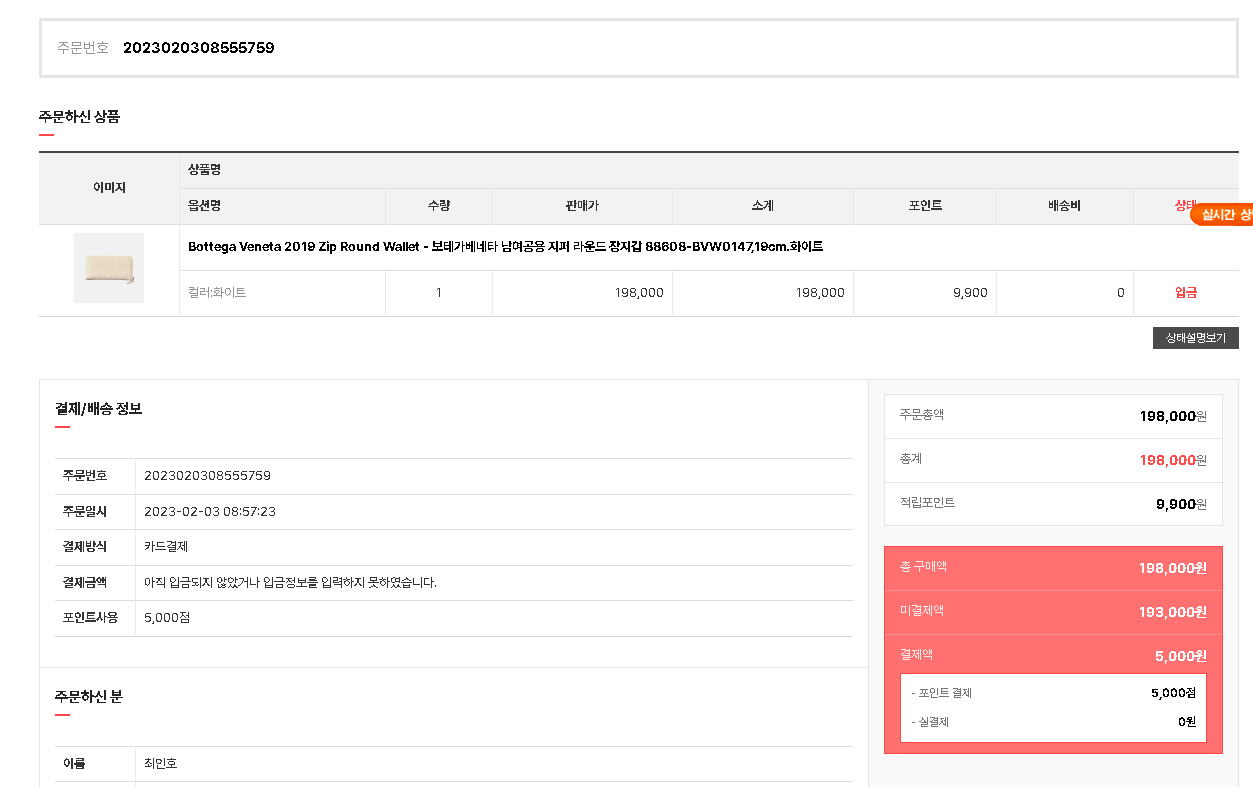Click the 주문일시 value 2023-02-03 08:57:23
This screenshot has height=787, width=1253.
click(210, 512)
